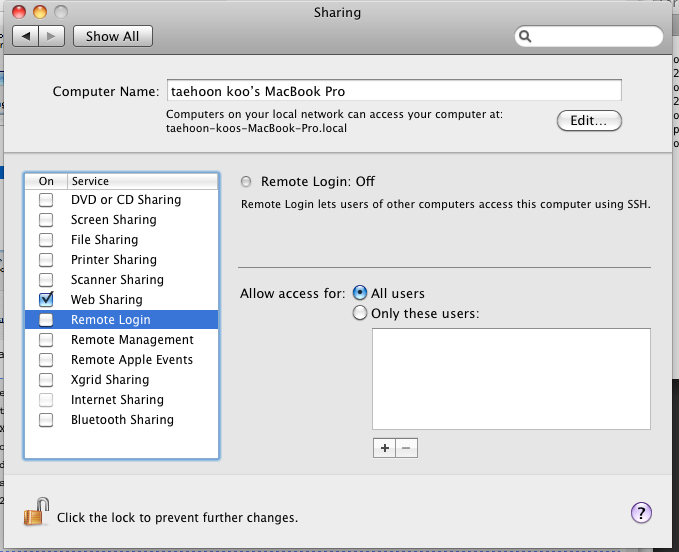
Task: Enable DVD or CD Sharing checkbox
Action: (x=46, y=200)
